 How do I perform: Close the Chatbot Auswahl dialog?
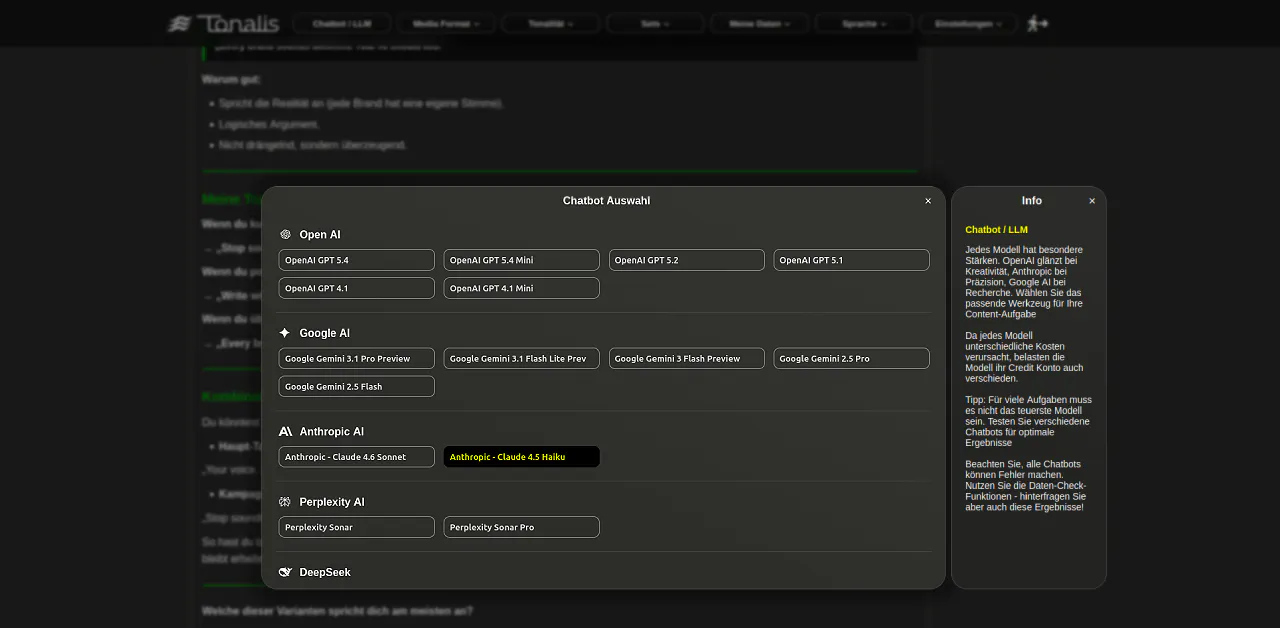(x=928, y=201)
